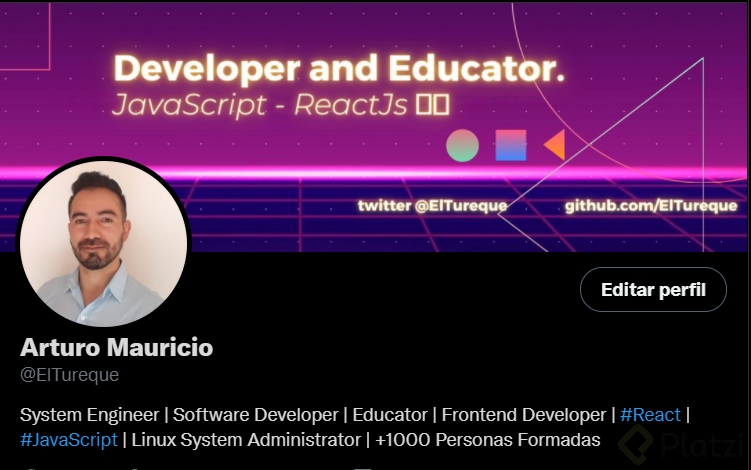Click the Linux System Administrator bio text
This screenshot has height=470, width=751.
click(x=246, y=440)
